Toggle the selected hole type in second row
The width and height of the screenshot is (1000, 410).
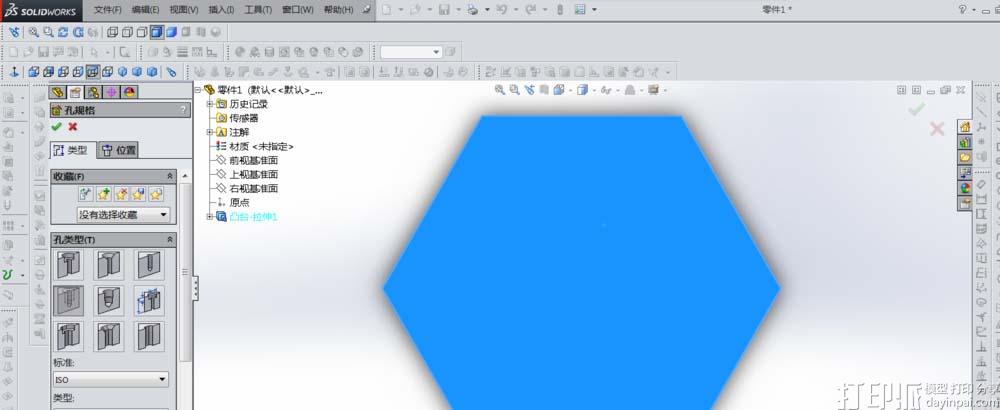click(68, 301)
